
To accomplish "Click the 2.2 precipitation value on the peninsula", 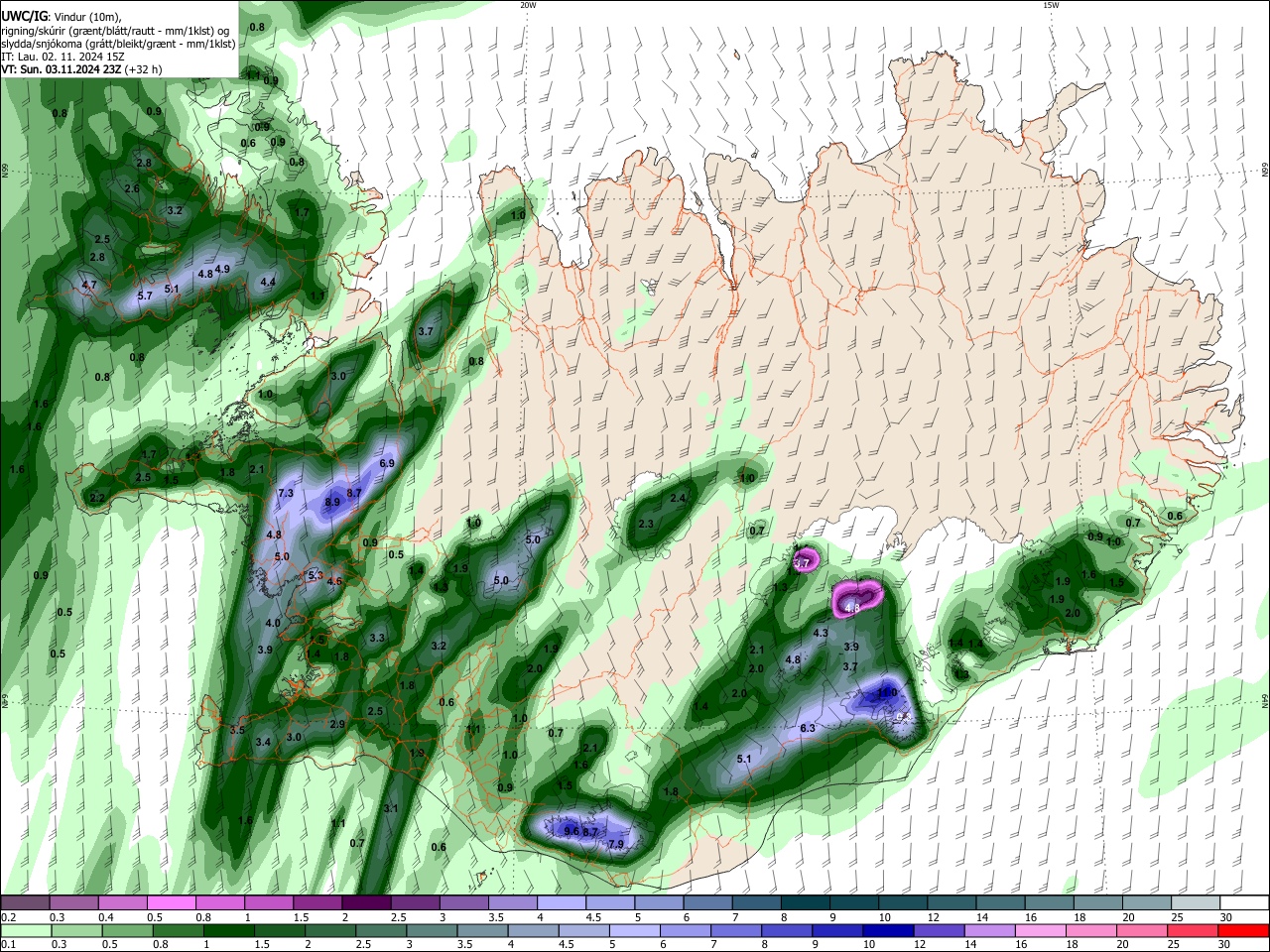I will click(x=97, y=497).
